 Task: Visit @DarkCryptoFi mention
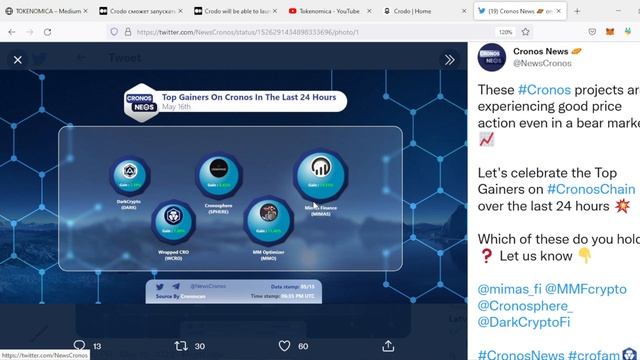pyautogui.click(x=524, y=322)
